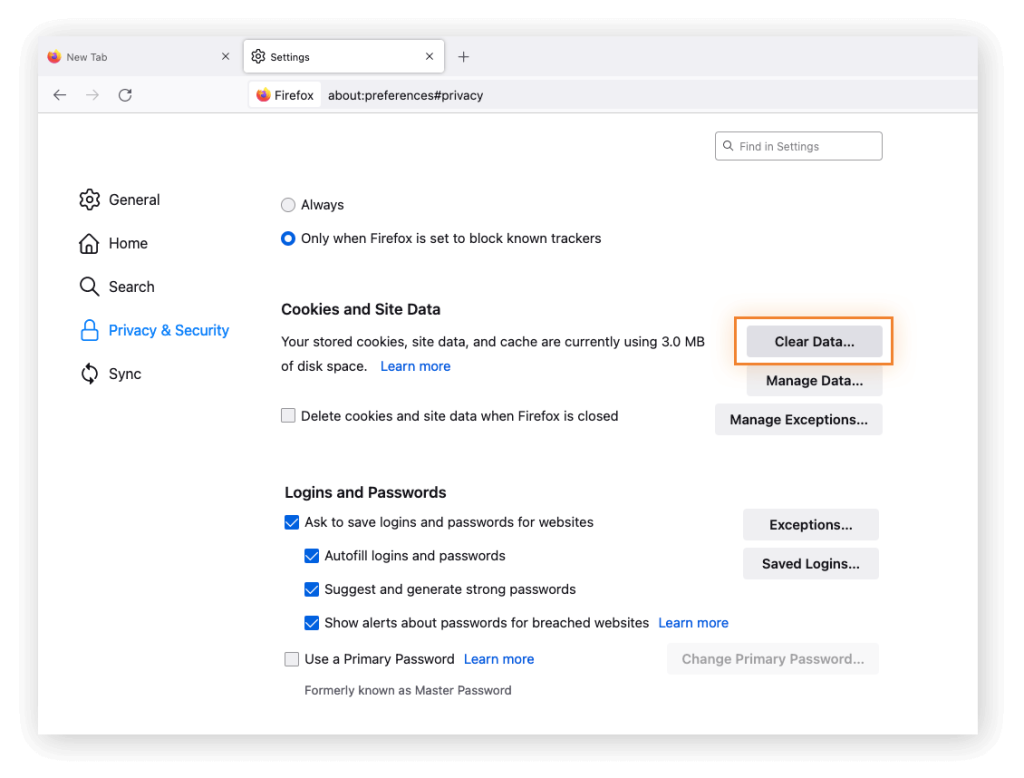Viewport: 1024px width, 778px height.
Task: Select the Settings tab
Action: 344,57
